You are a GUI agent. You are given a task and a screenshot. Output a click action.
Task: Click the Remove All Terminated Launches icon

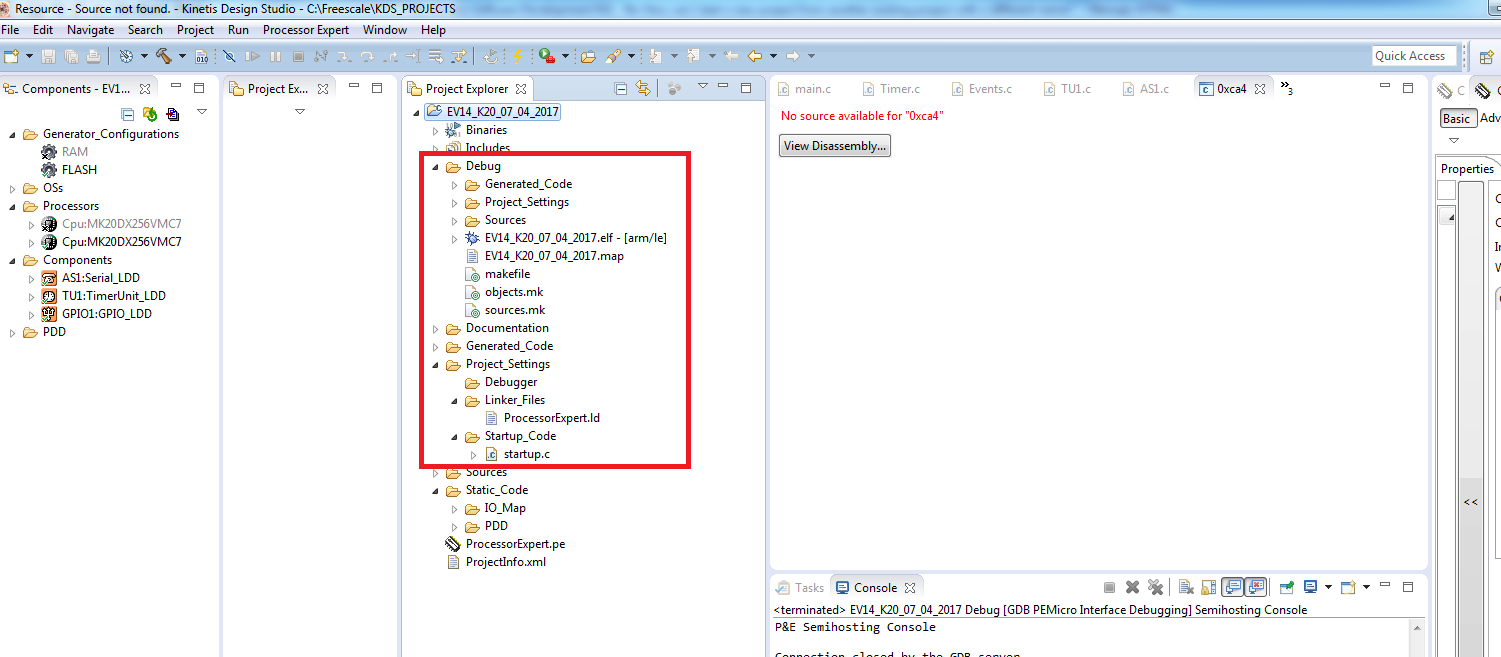(1157, 587)
